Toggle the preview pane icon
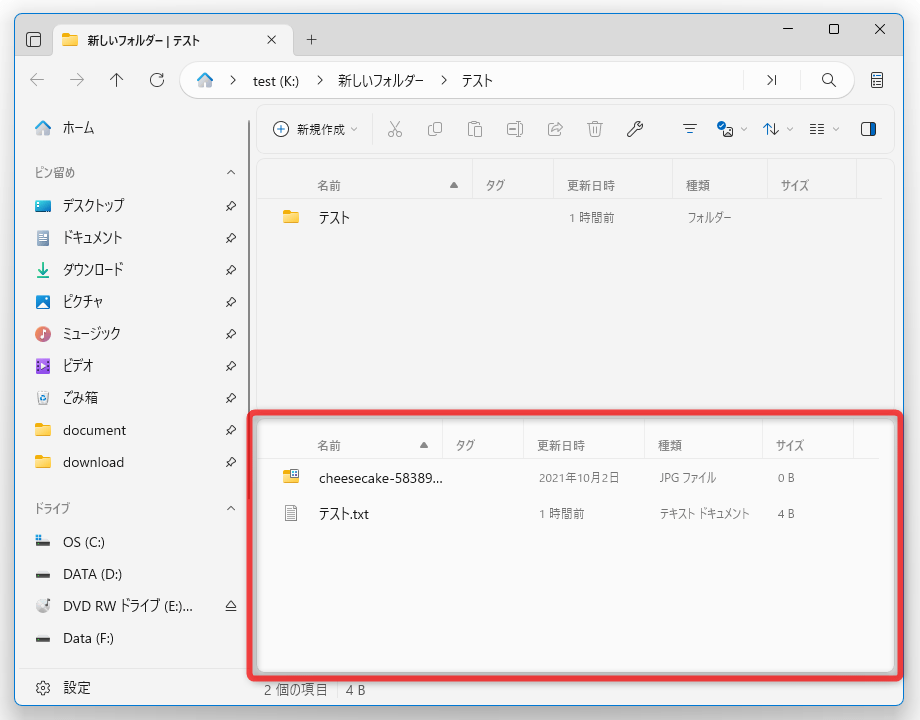Image resolution: width=920 pixels, height=720 pixels. click(x=868, y=129)
